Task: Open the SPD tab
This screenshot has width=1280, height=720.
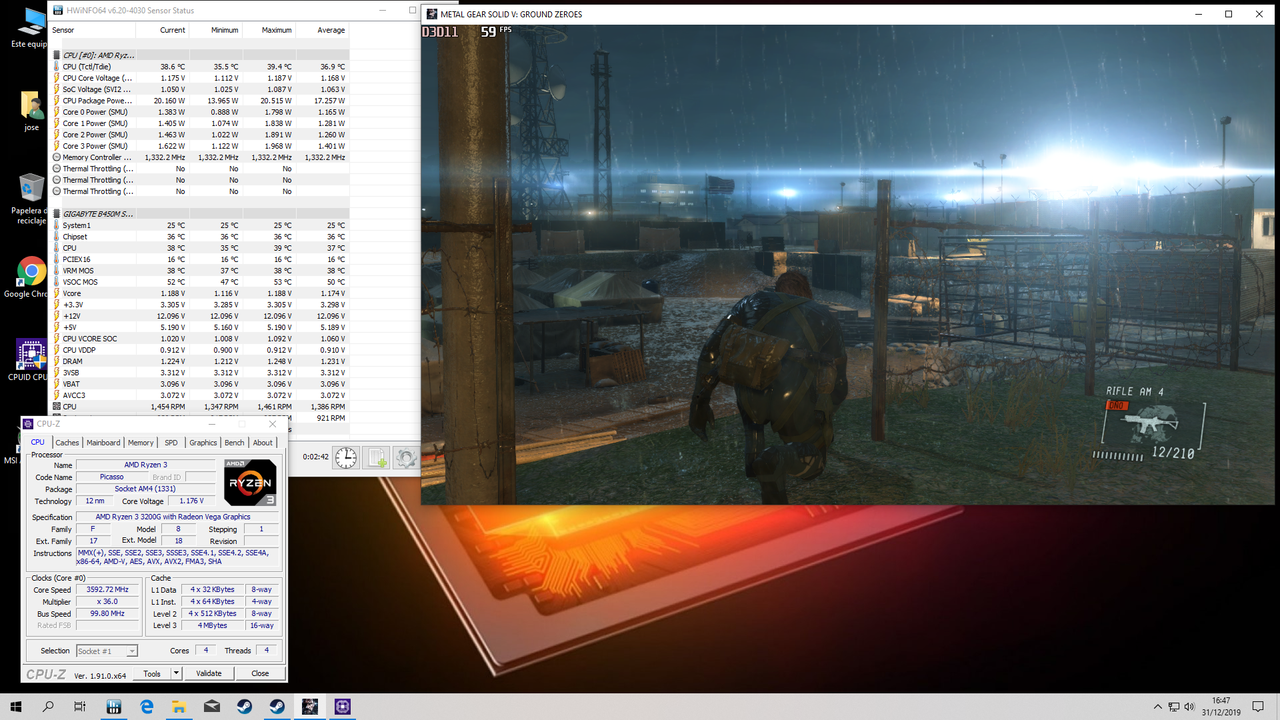Action: [171, 442]
